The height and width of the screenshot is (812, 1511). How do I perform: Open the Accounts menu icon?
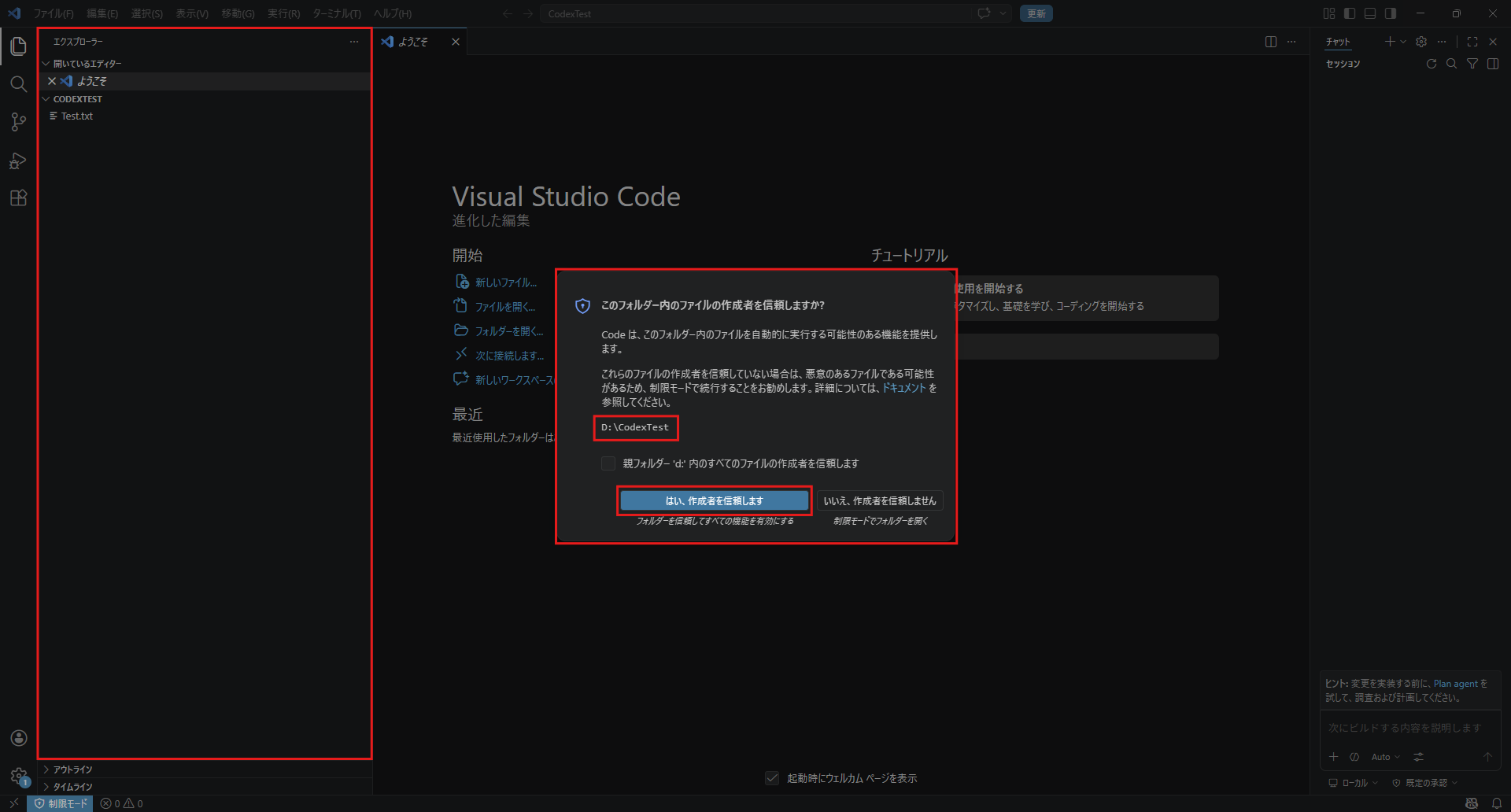[18, 738]
